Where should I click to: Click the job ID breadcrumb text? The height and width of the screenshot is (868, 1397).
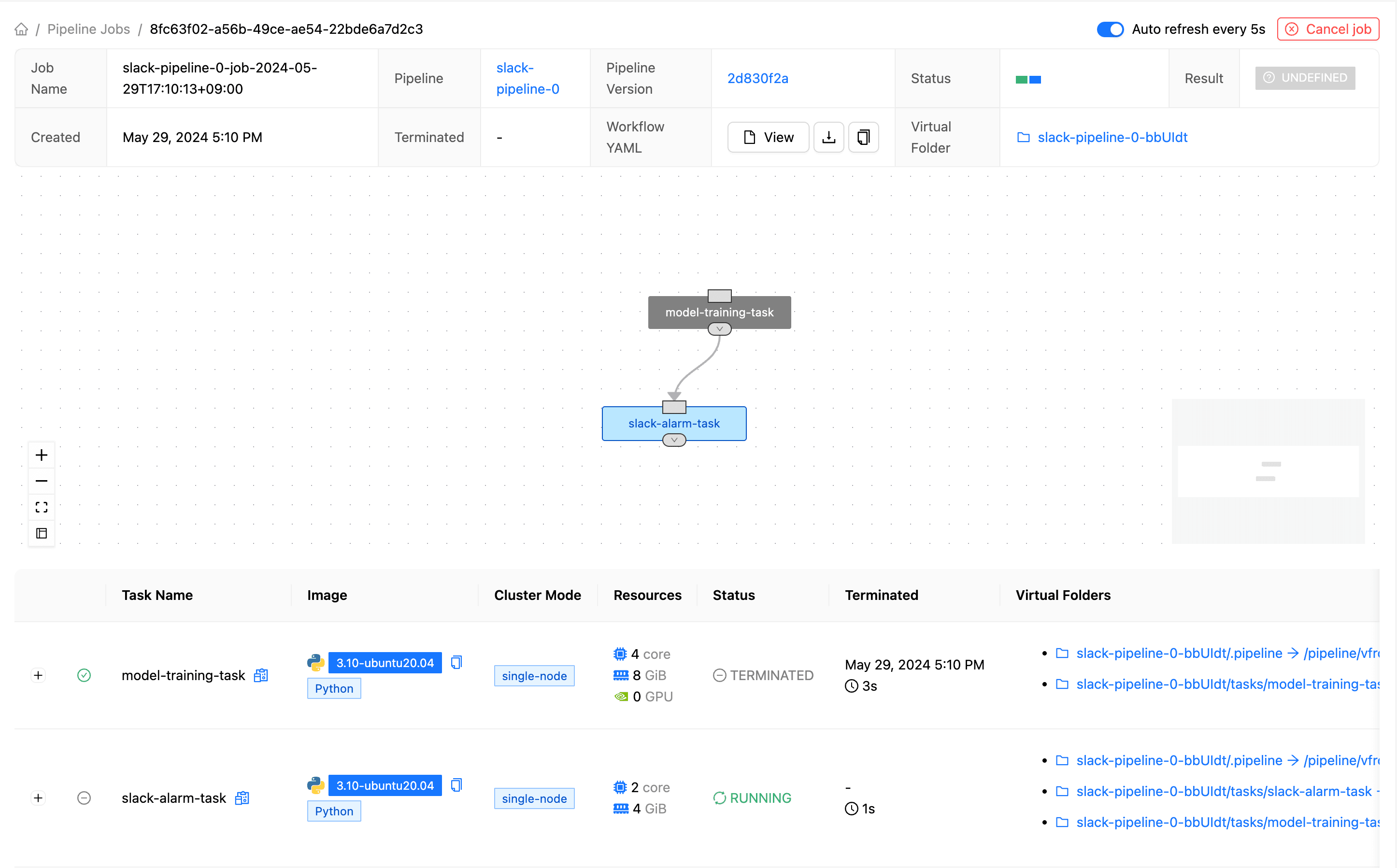pos(286,28)
